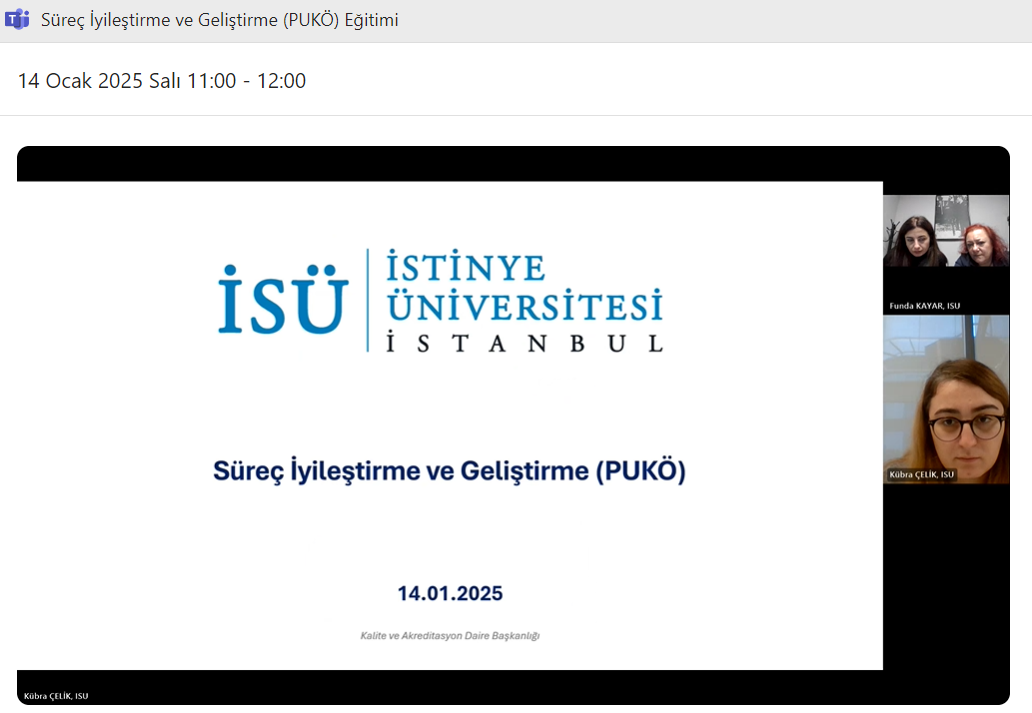Click Kalite ve Akreditasyon Daire Başkanlığı footer

[450, 636]
